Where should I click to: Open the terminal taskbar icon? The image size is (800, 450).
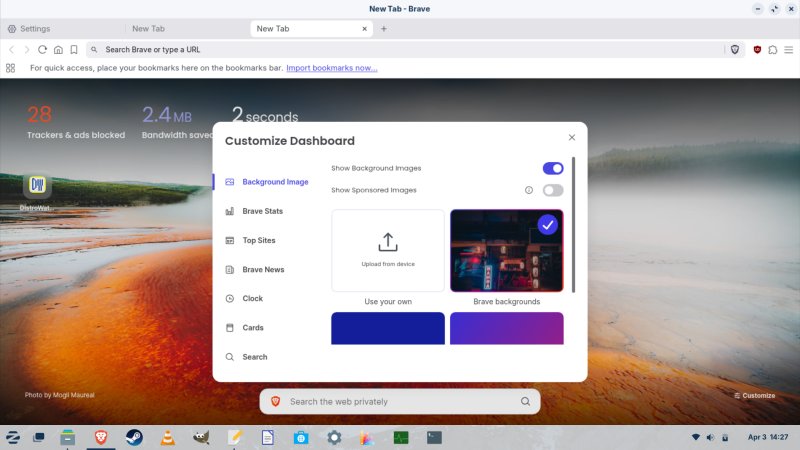click(434, 437)
